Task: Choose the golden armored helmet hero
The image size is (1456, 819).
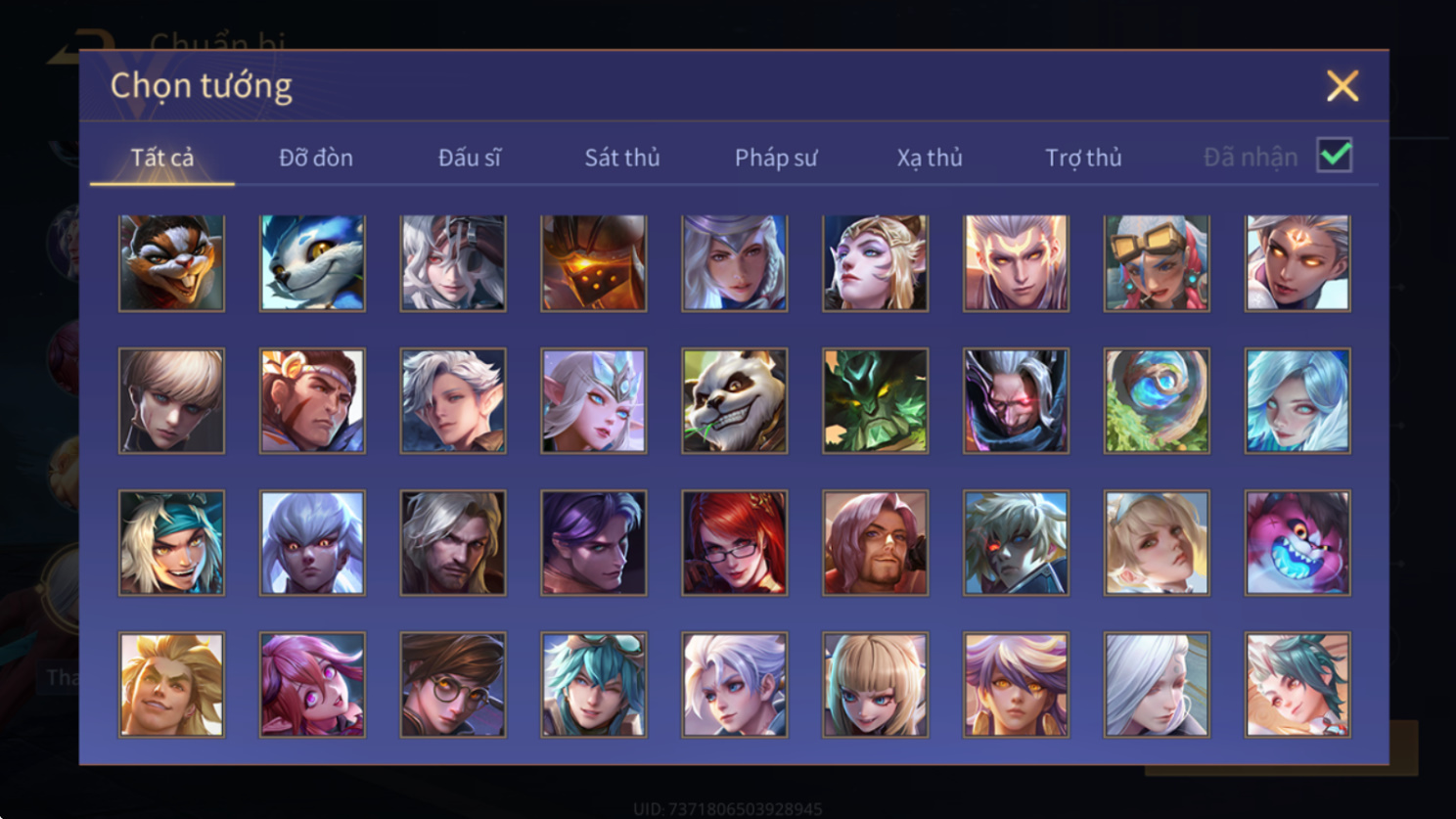Action: (594, 263)
